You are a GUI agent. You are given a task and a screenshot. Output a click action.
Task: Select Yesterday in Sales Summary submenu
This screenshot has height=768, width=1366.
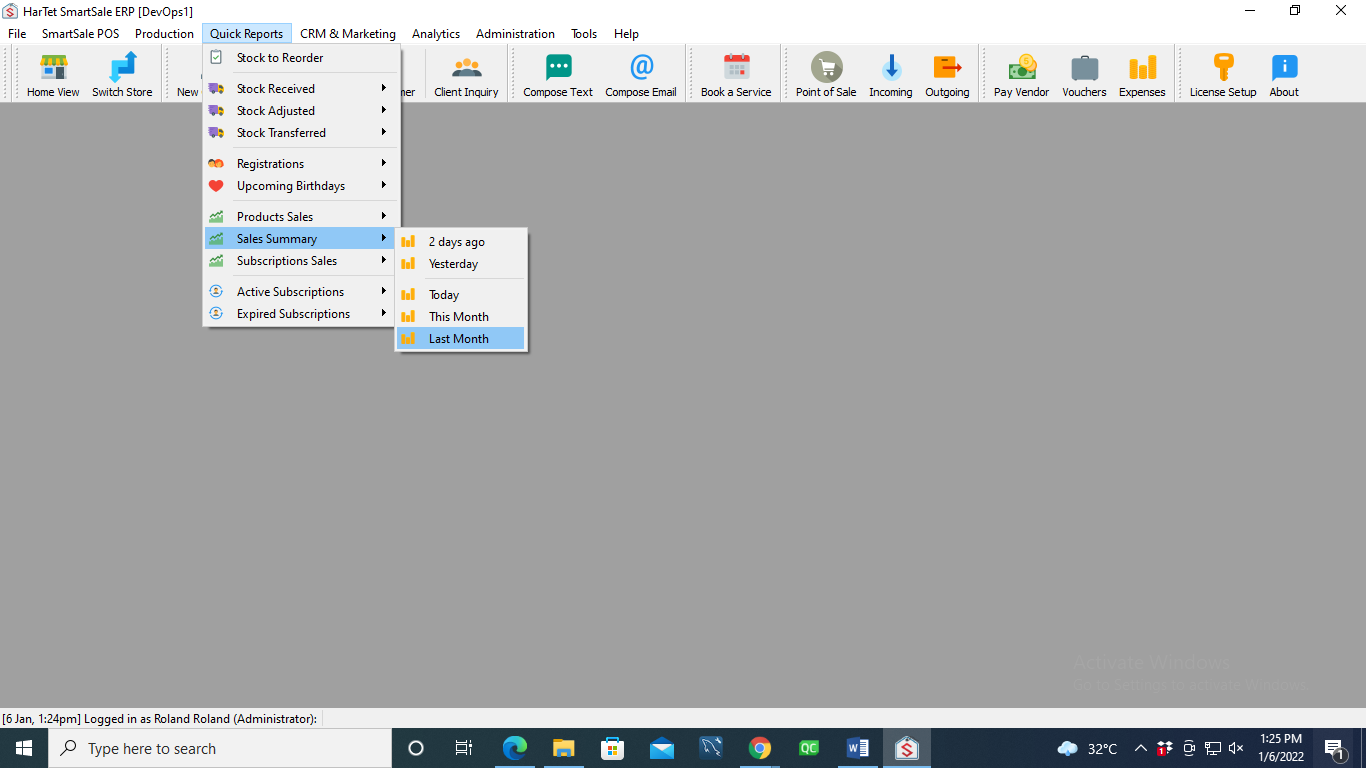453,264
